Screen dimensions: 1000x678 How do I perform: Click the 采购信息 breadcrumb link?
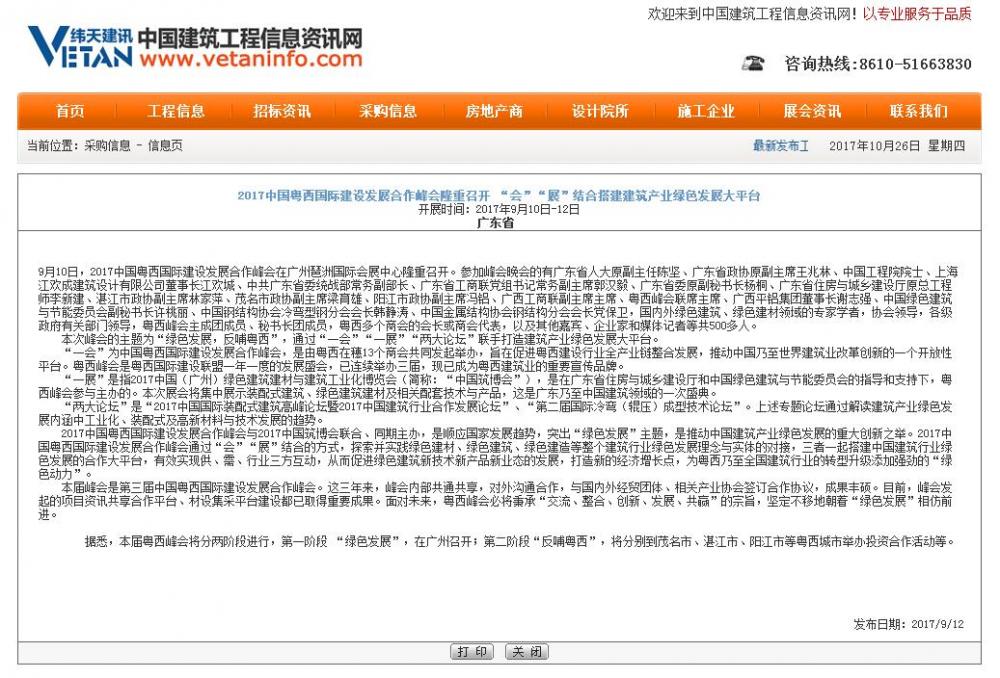(x=107, y=146)
